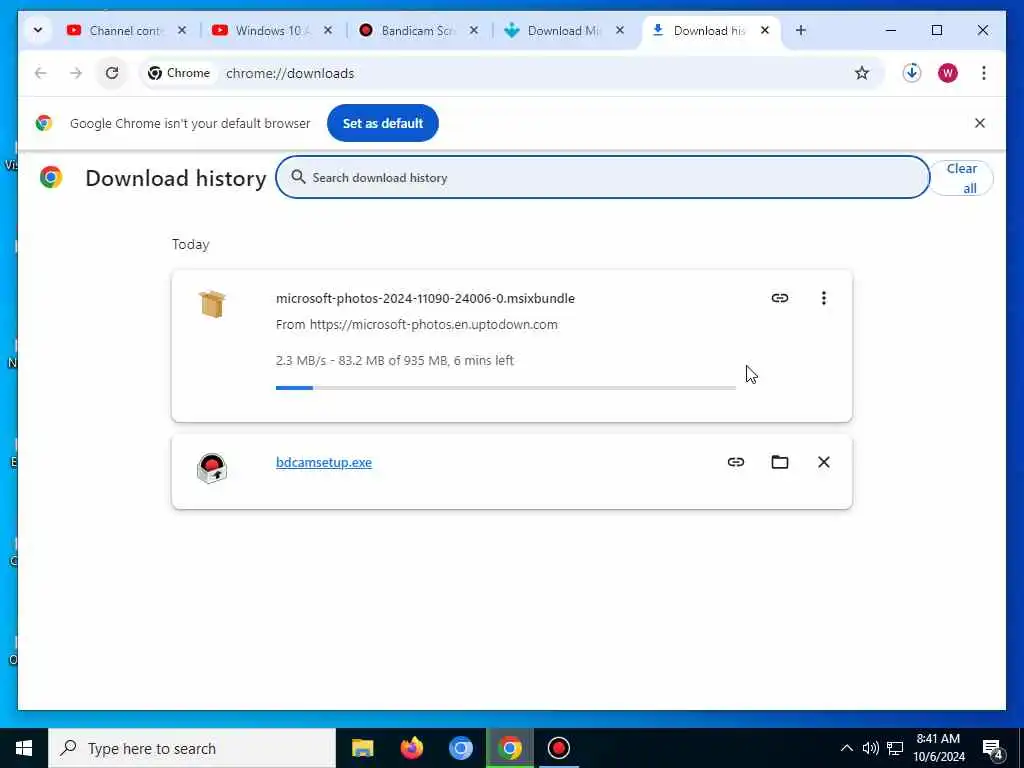Click the Chrome site info chip
Image resolution: width=1024 pixels, height=768 pixels.
click(x=178, y=73)
